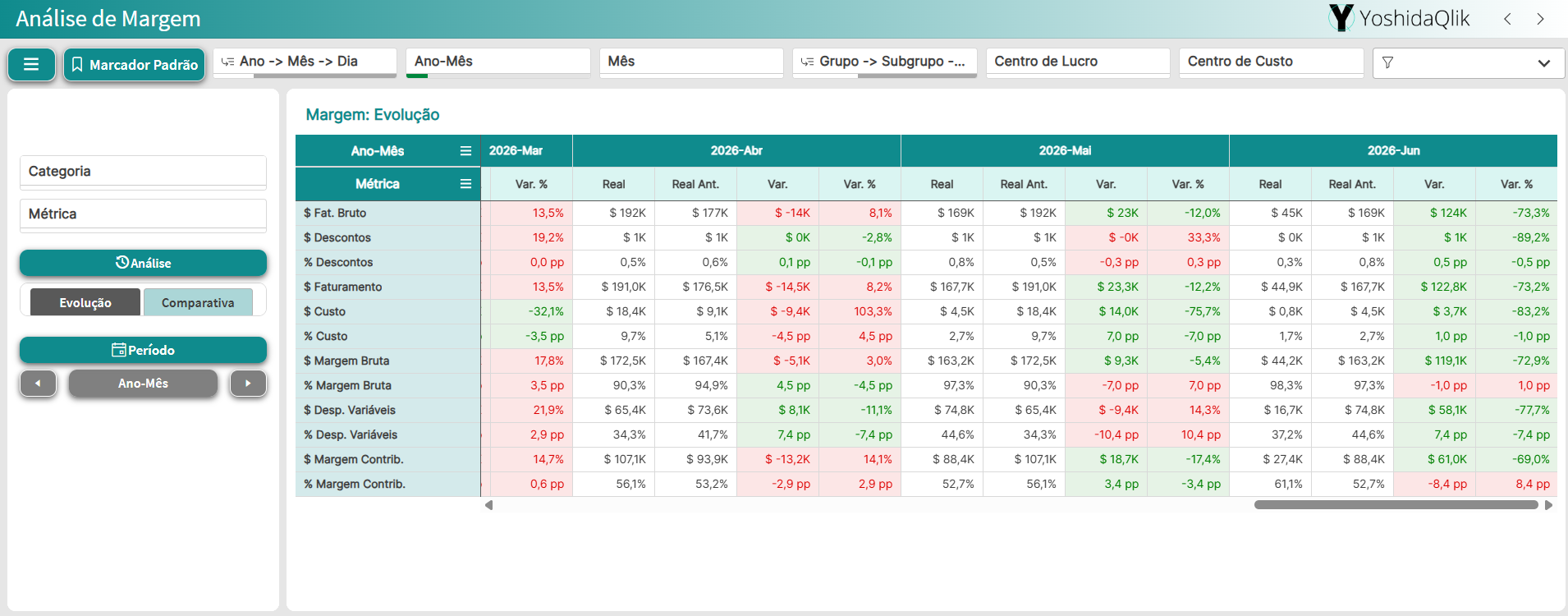Click the next period arrow button
Image resolution: width=1568 pixels, height=616 pixels.
pos(248,383)
